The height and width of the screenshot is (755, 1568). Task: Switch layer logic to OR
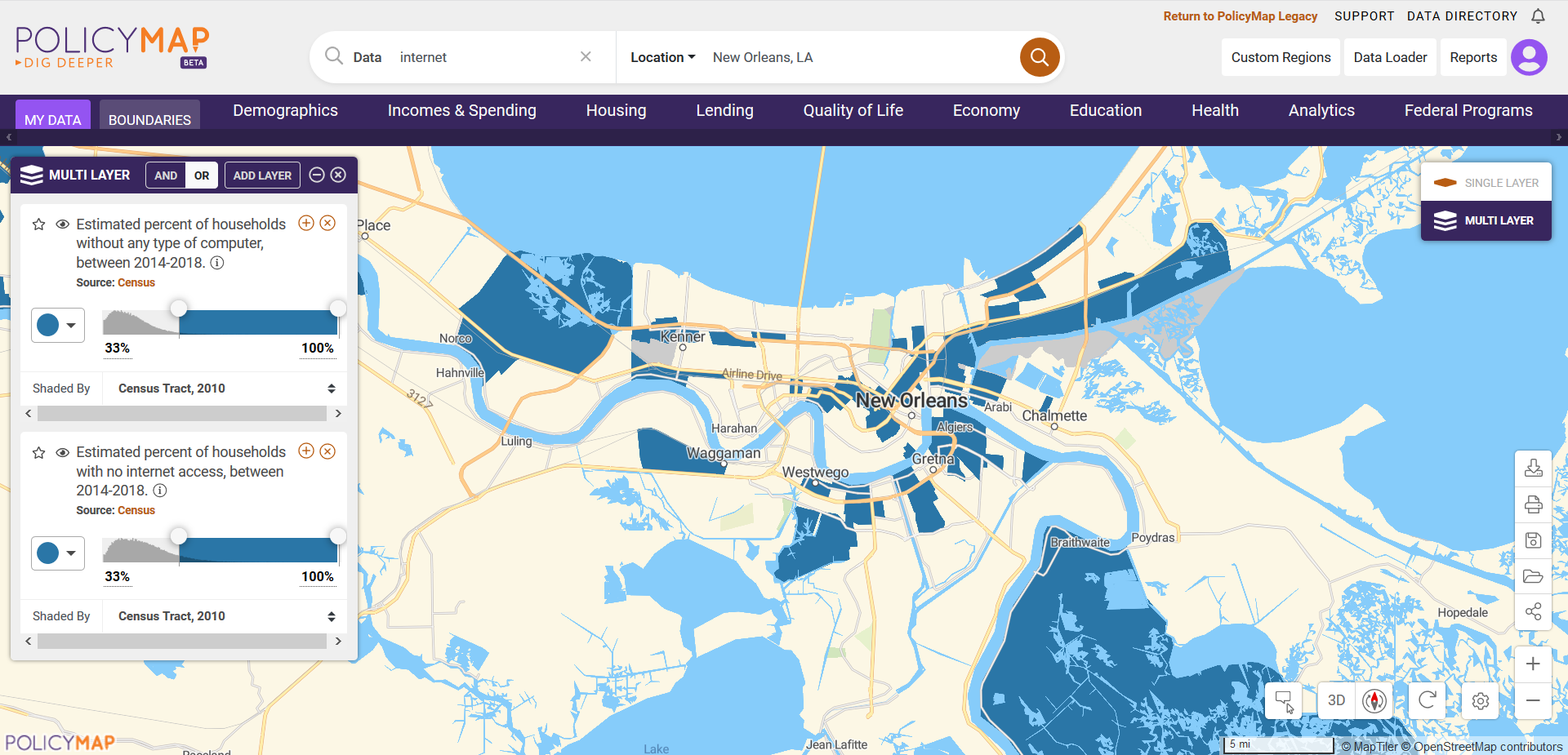tap(202, 175)
